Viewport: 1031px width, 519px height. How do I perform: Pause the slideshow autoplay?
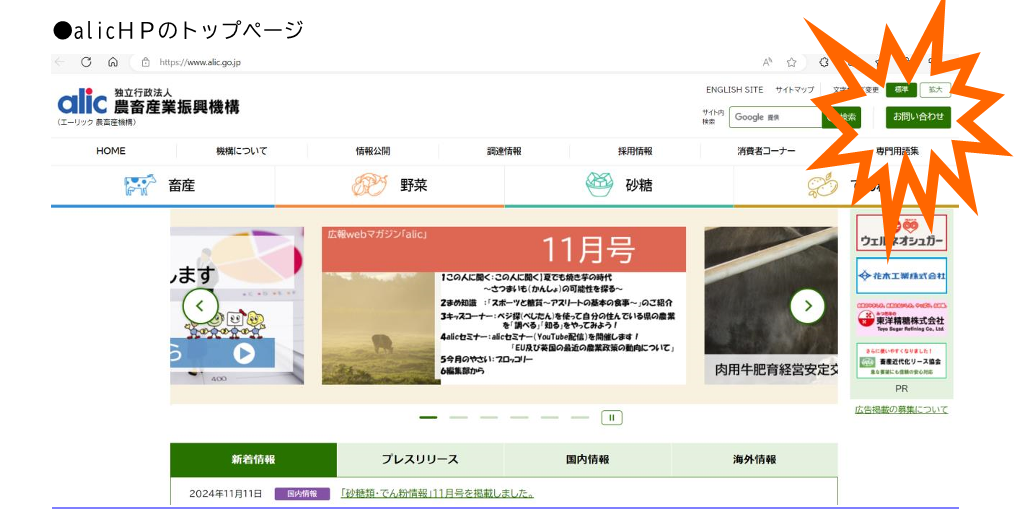pyautogui.click(x=611, y=418)
